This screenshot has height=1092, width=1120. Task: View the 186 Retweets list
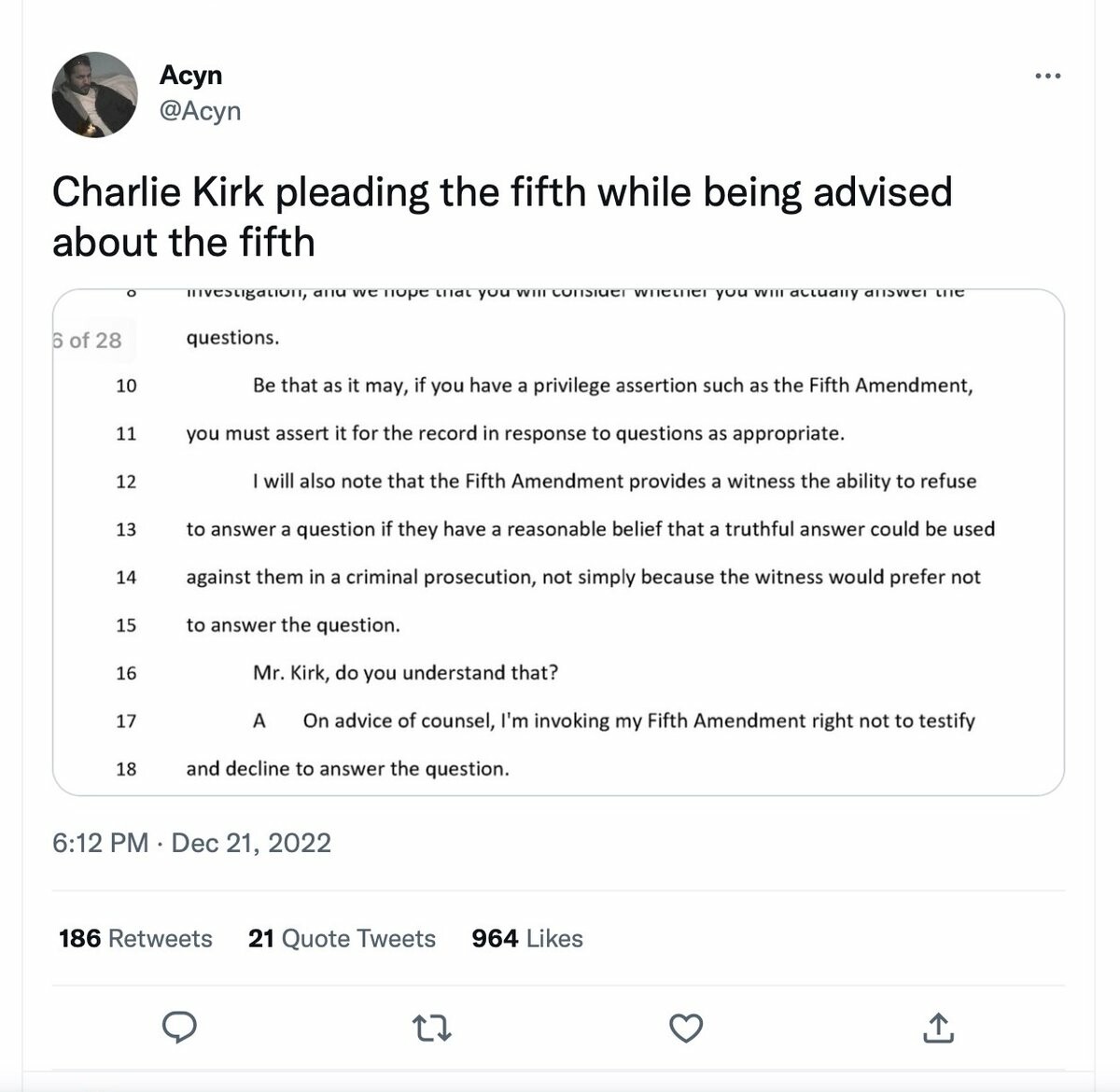135,938
